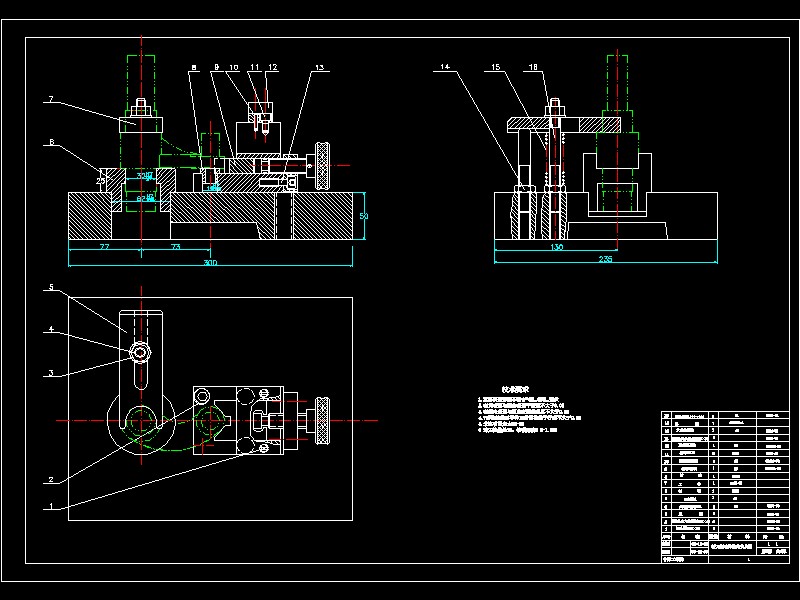Select the technical requirements notes heading

point(515,389)
